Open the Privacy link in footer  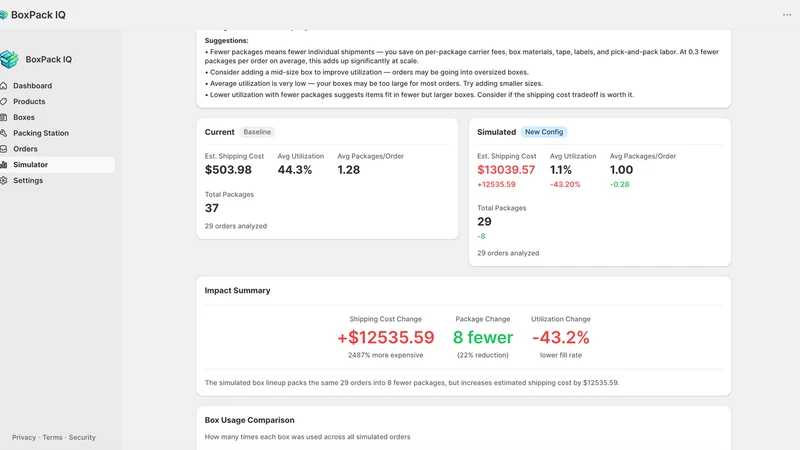point(24,437)
